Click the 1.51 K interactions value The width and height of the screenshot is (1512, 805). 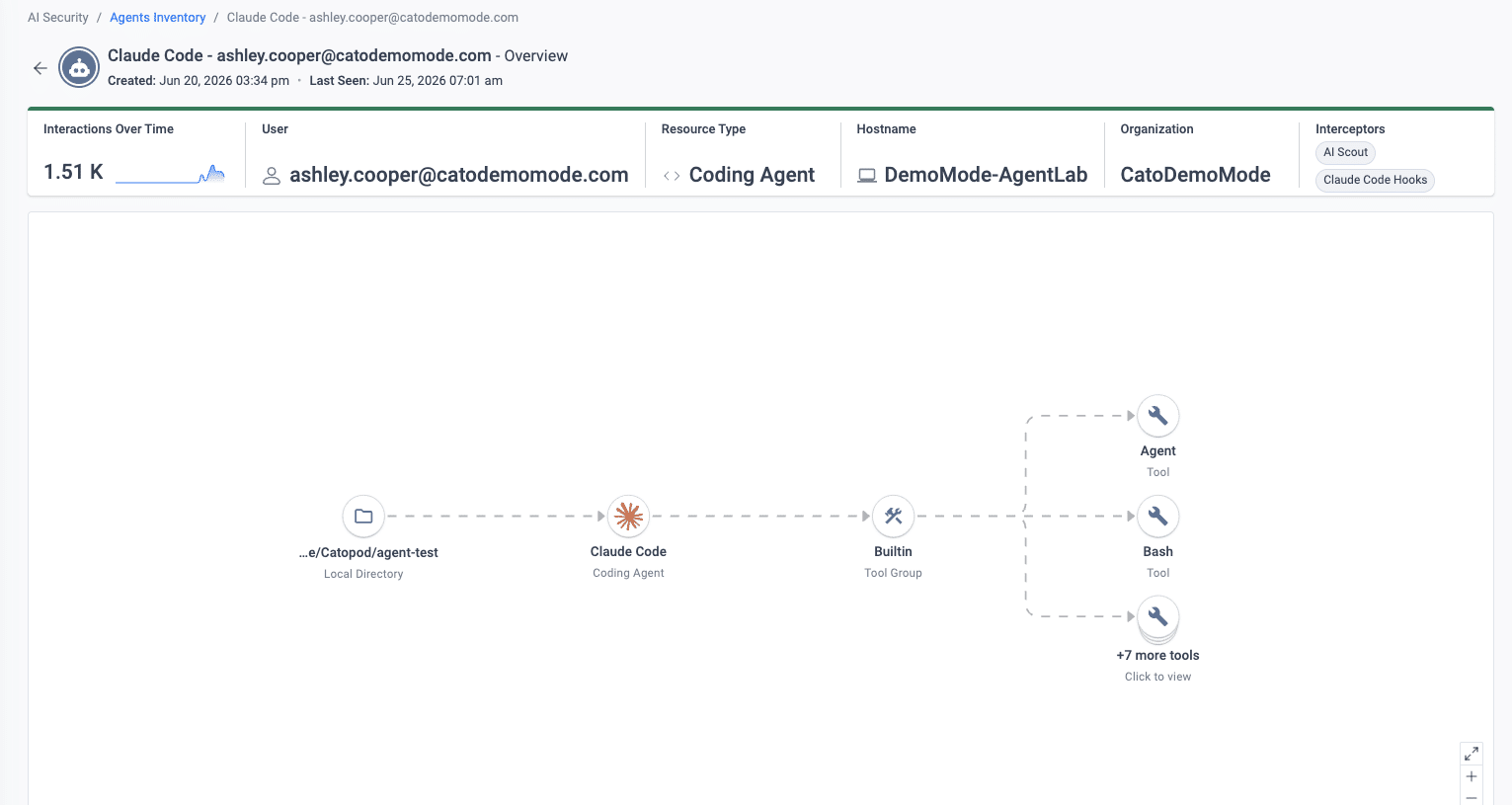(x=73, y=172)
